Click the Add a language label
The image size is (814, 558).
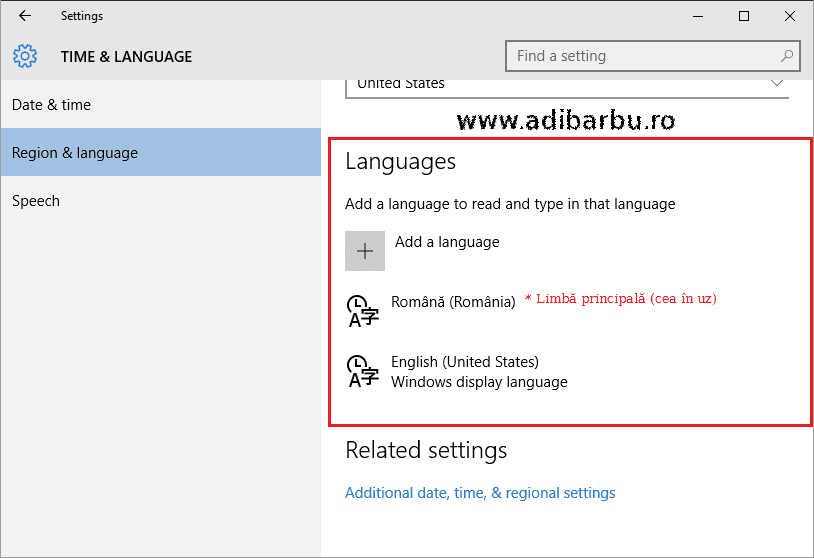(x=447, y=242)
